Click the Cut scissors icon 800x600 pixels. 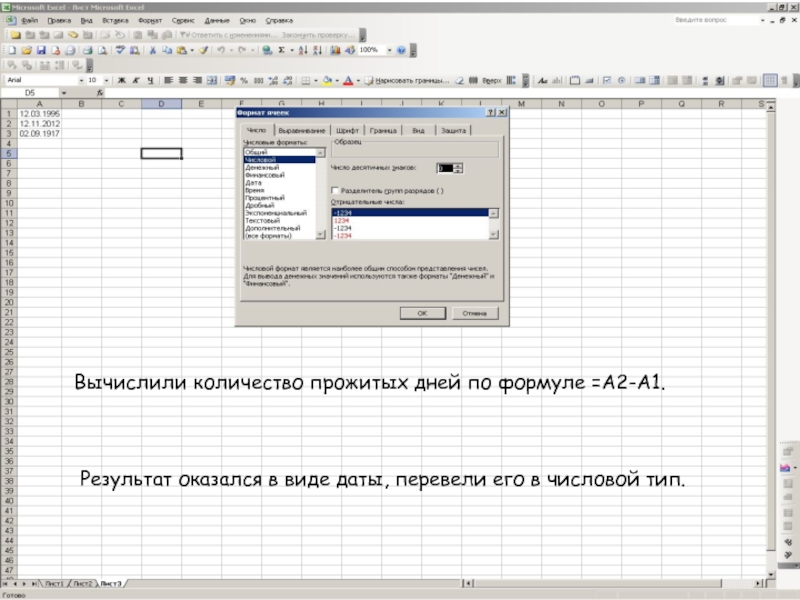[x=152, y=49]
